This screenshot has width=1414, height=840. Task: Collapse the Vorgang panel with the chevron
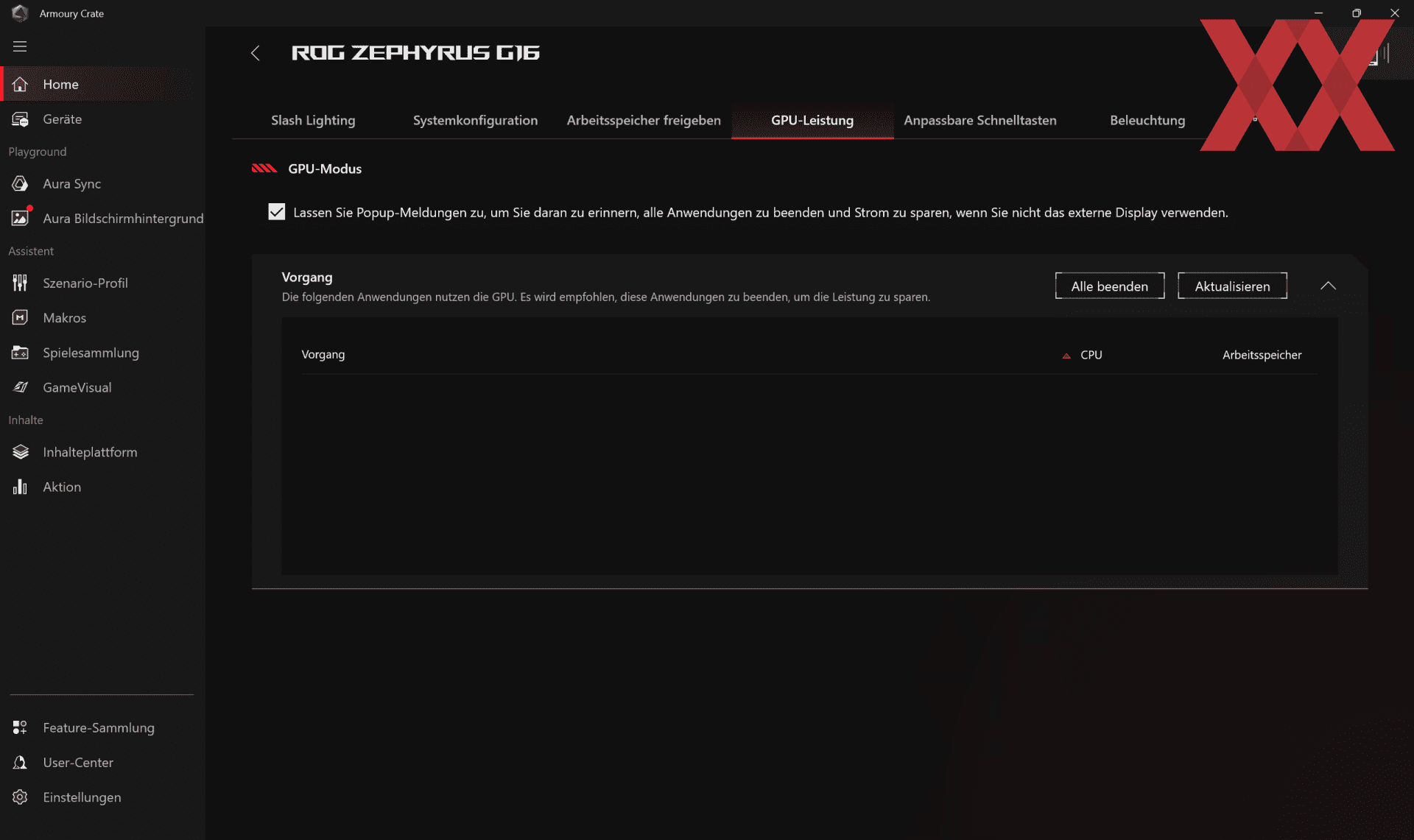(1328, 286)
